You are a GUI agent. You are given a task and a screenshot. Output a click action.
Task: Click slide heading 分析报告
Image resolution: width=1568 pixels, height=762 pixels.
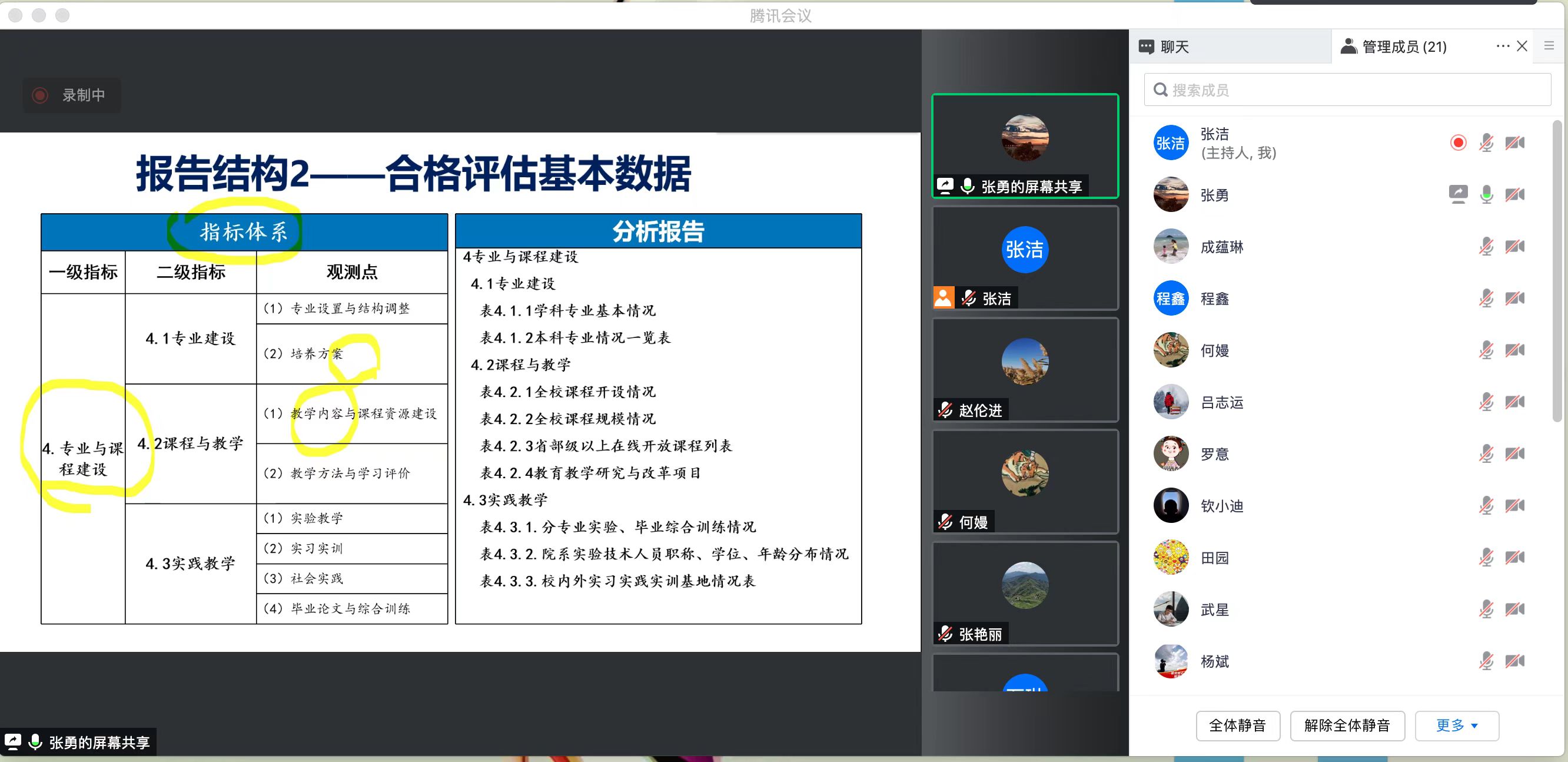coord(658,231)
